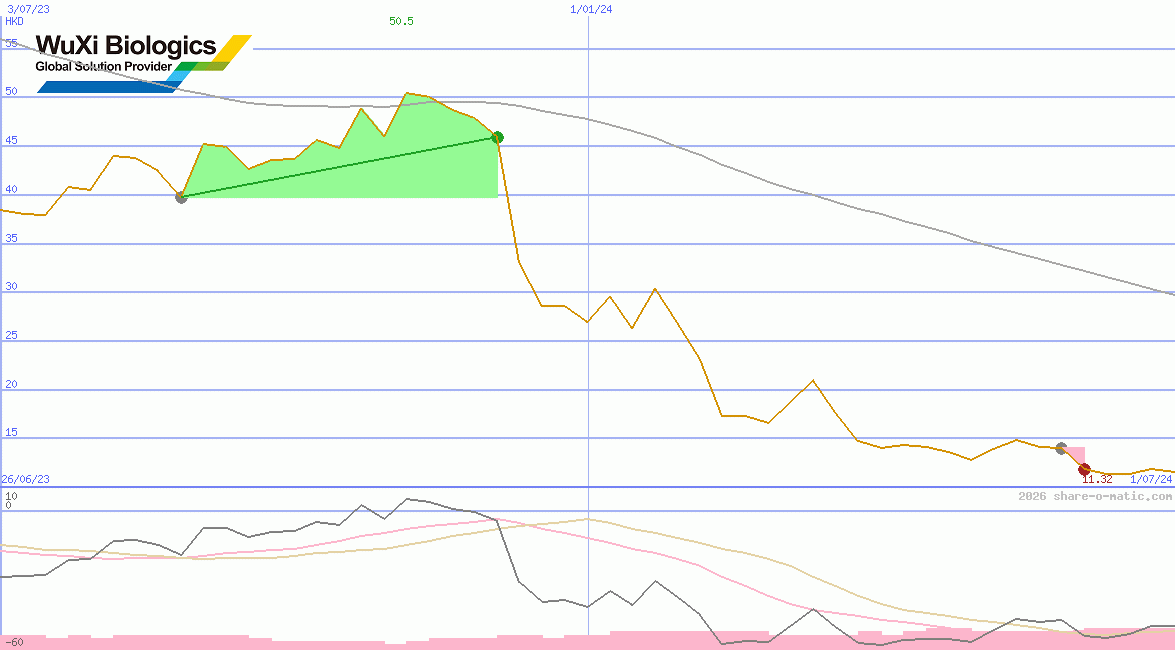
Task: Click the gray marker before the pink trade
Action: pos(1061,448)
